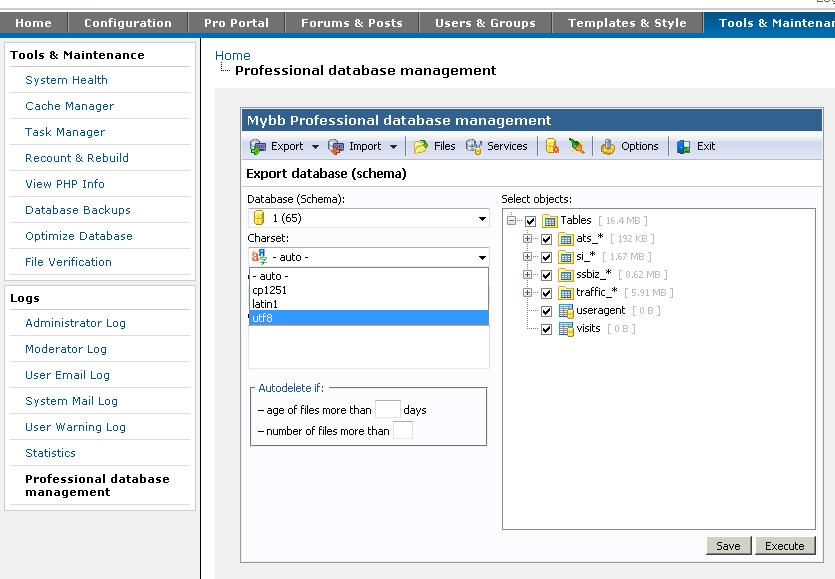Open the Files manager icon
835x579 pixels.
421,146
